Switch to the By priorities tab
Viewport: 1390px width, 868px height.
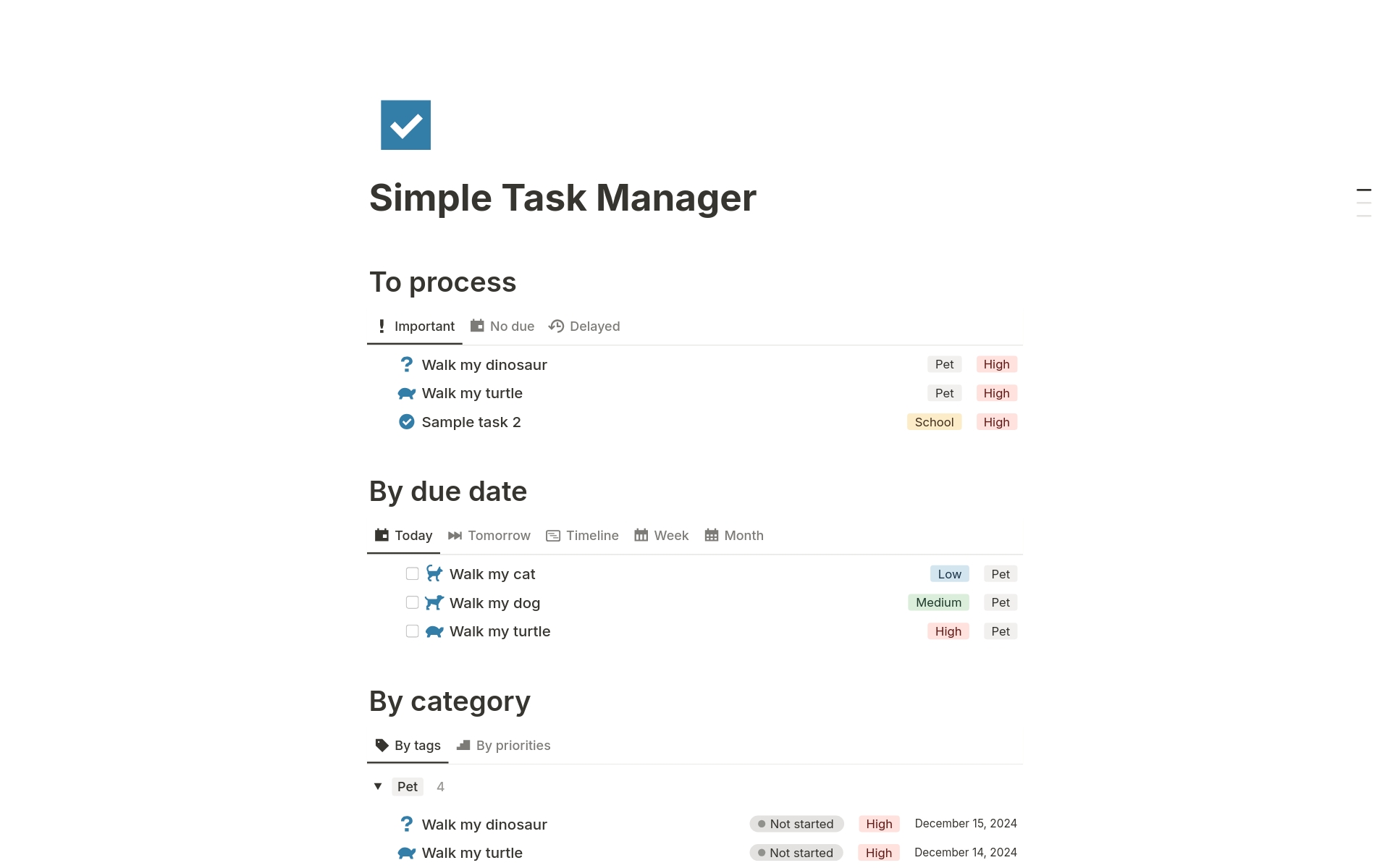click(x=513, y=745)
